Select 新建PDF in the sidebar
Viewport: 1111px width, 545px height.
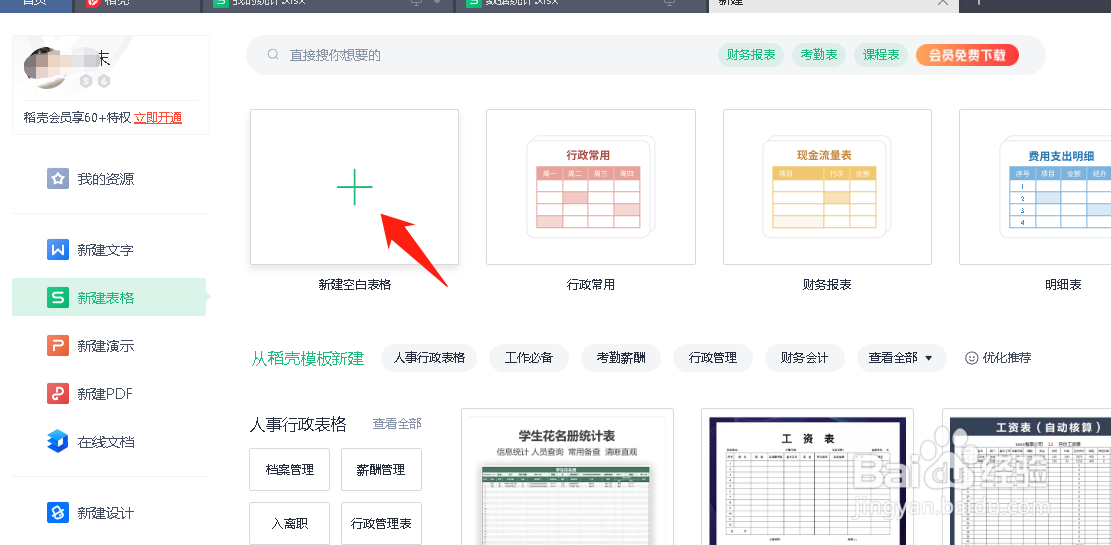click(111, 394)
